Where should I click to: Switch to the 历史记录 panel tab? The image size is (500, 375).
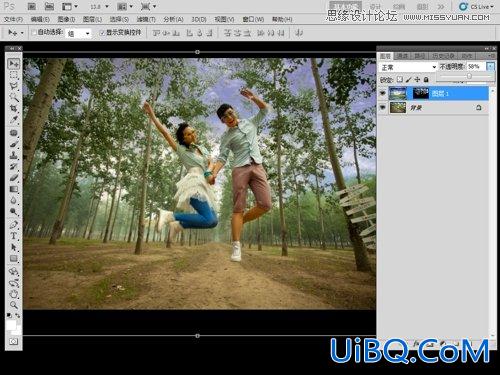[443, 56]
